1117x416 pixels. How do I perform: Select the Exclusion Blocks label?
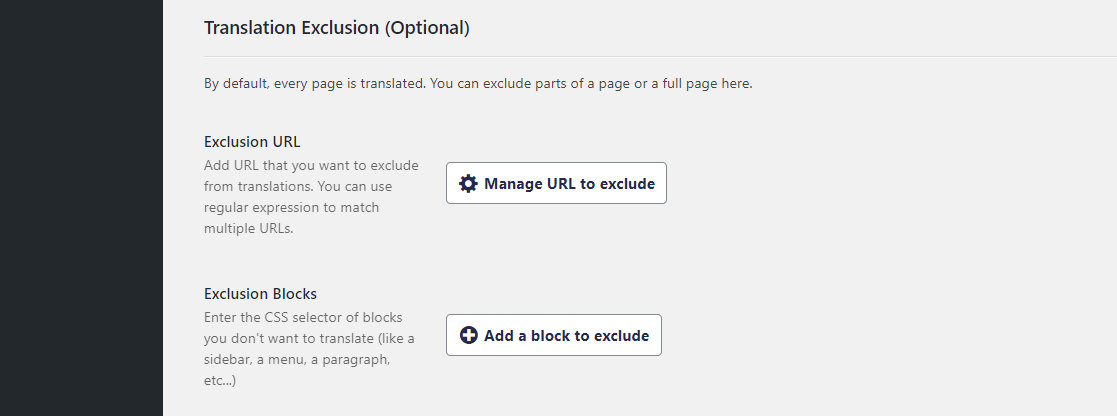click(260, 294)
